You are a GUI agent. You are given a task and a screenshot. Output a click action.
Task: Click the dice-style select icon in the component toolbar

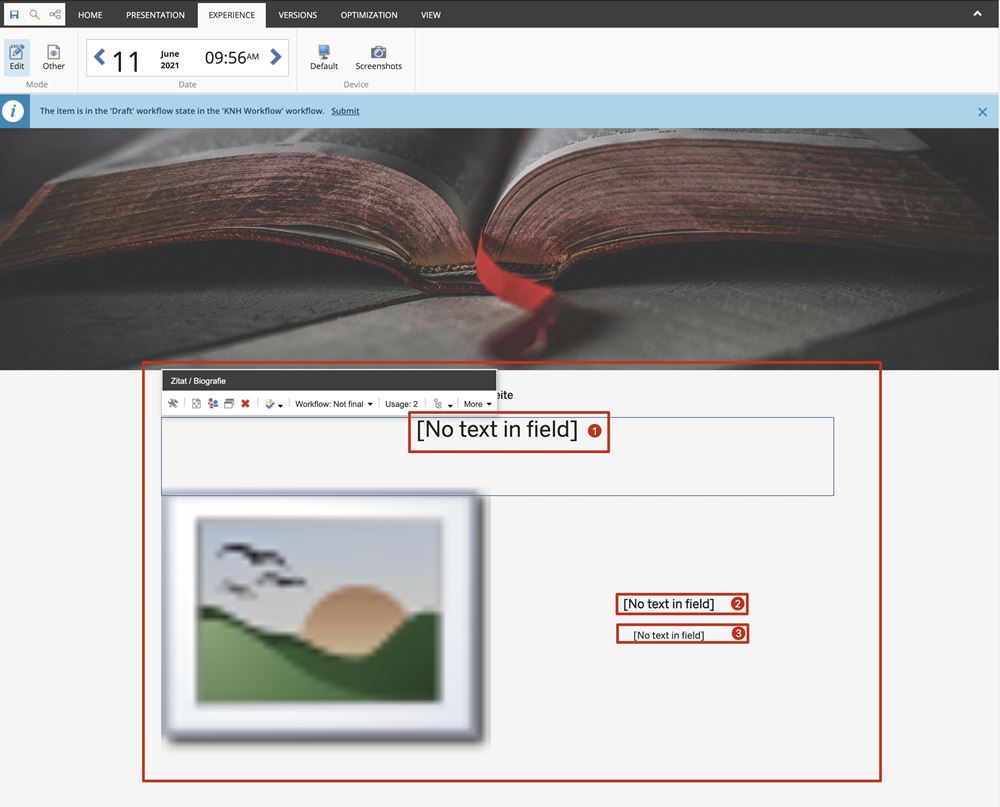click(x=196, y=403)
